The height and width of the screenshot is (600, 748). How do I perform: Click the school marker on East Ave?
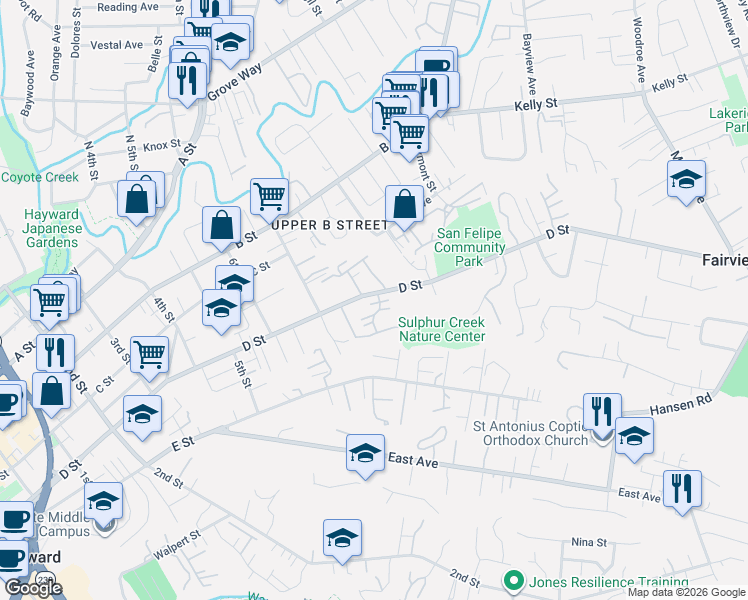point(365,456)
